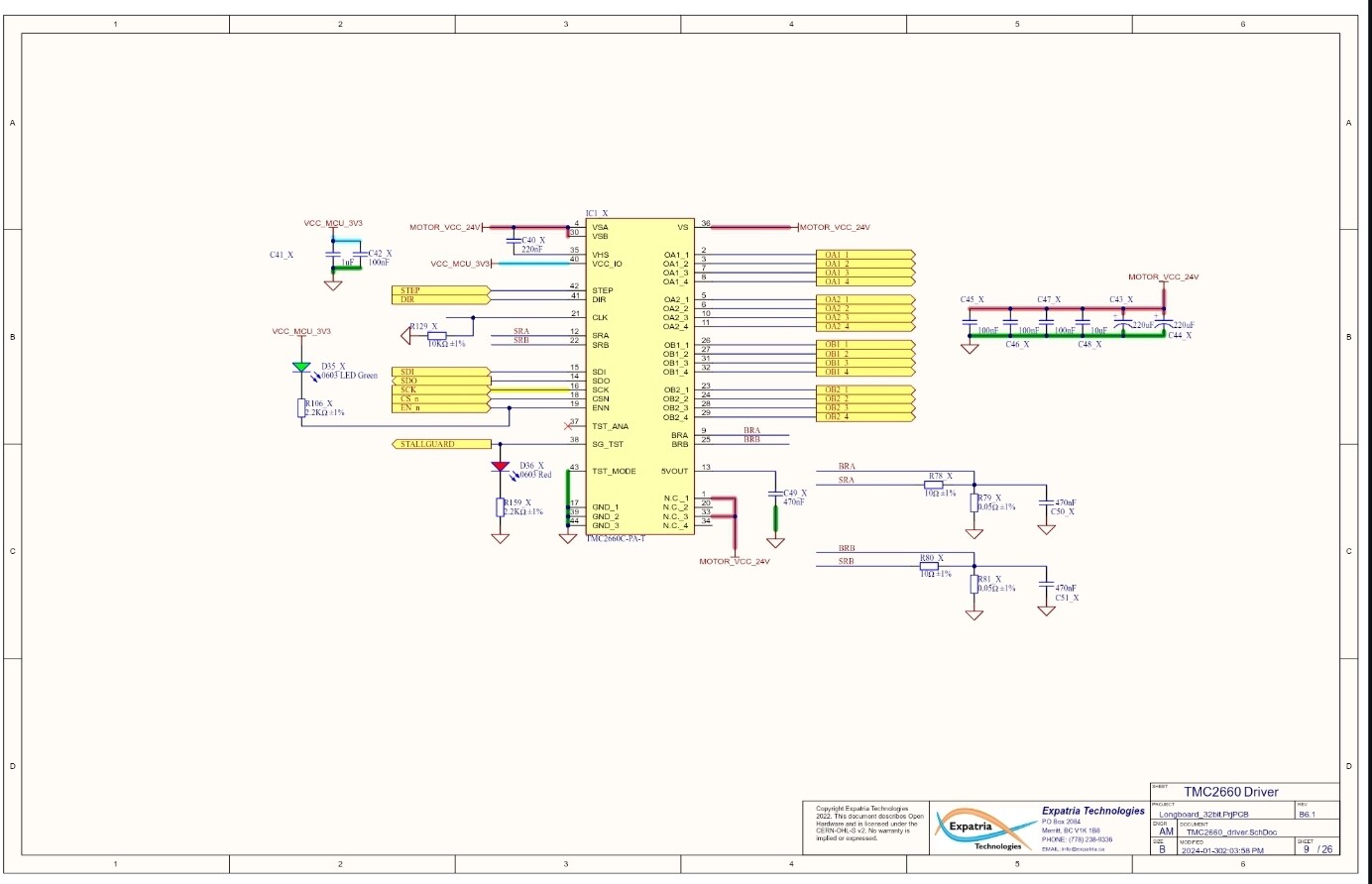This screenshot has width=1372, height=884.
Task: Click the no-connect X on TST_ANA pin
Action: pyautogui.click(x=568, y=426)
